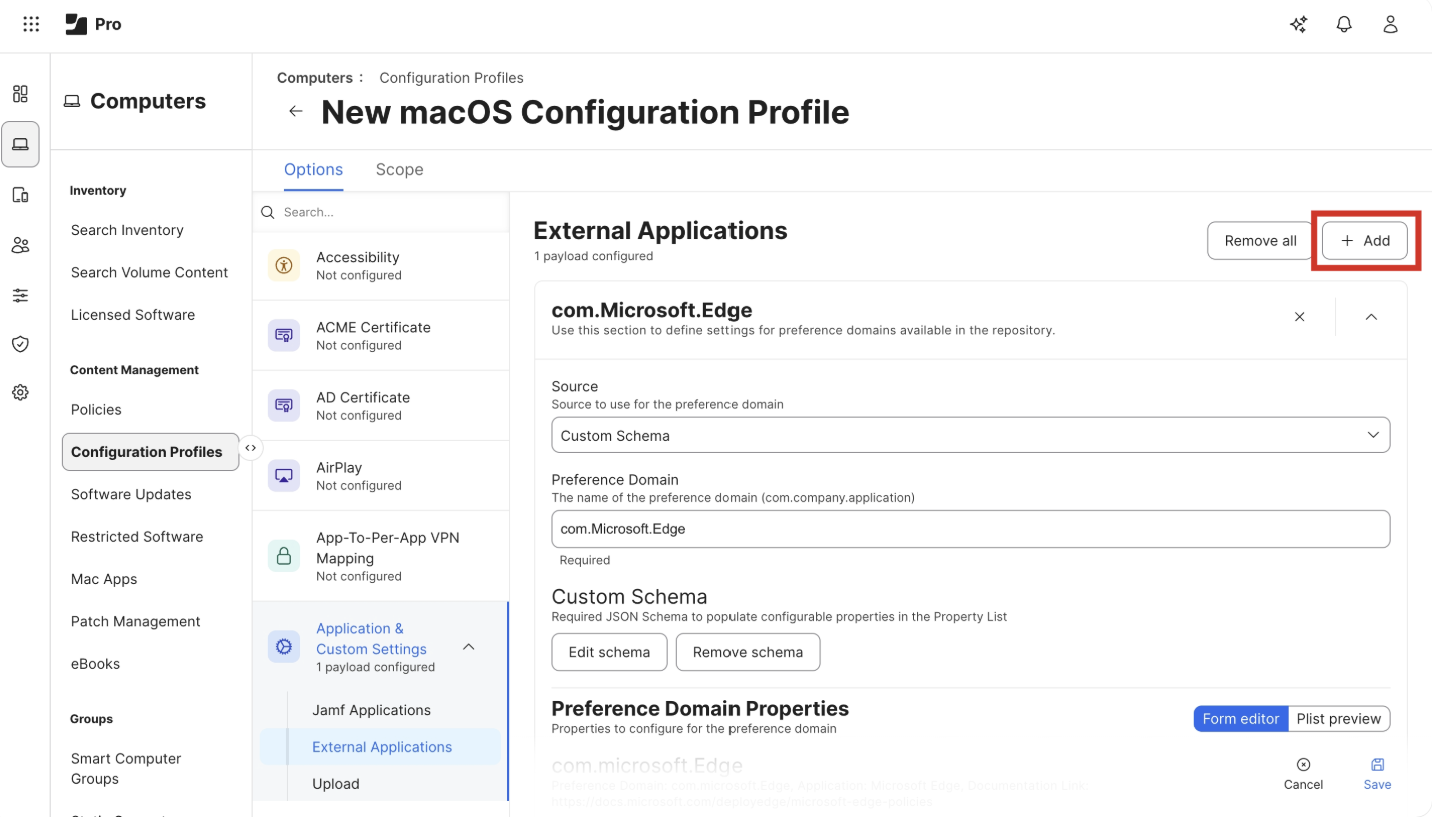The height and width of the screenshot is (827, 1455).
Task: Open the Settings gear in left rail
Action: point(20,393)
